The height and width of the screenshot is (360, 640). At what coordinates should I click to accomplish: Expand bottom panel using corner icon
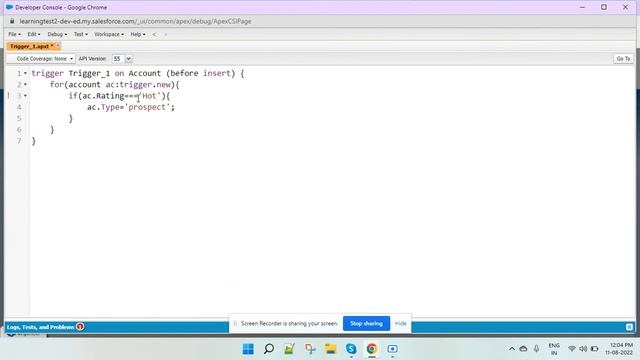[x=629, y=327]
